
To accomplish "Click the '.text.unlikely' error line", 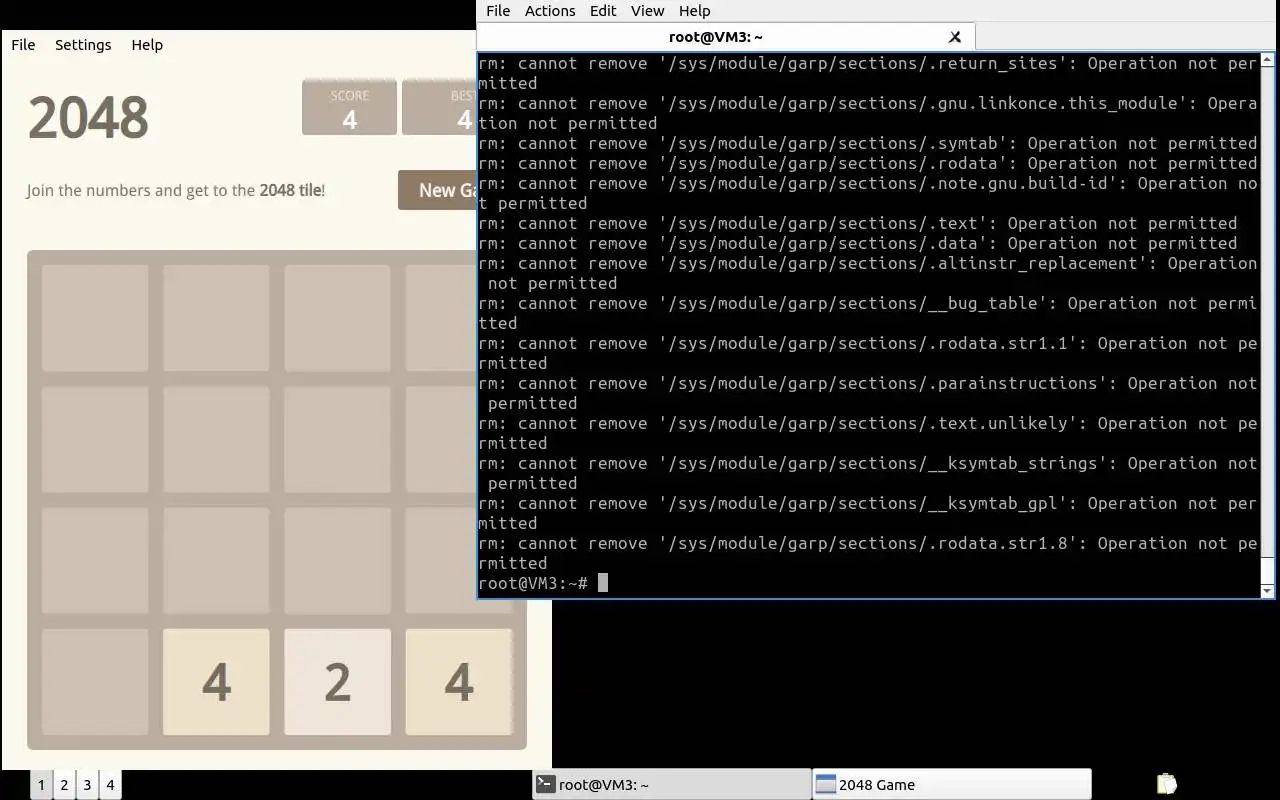I will click(x=868, y=433).
